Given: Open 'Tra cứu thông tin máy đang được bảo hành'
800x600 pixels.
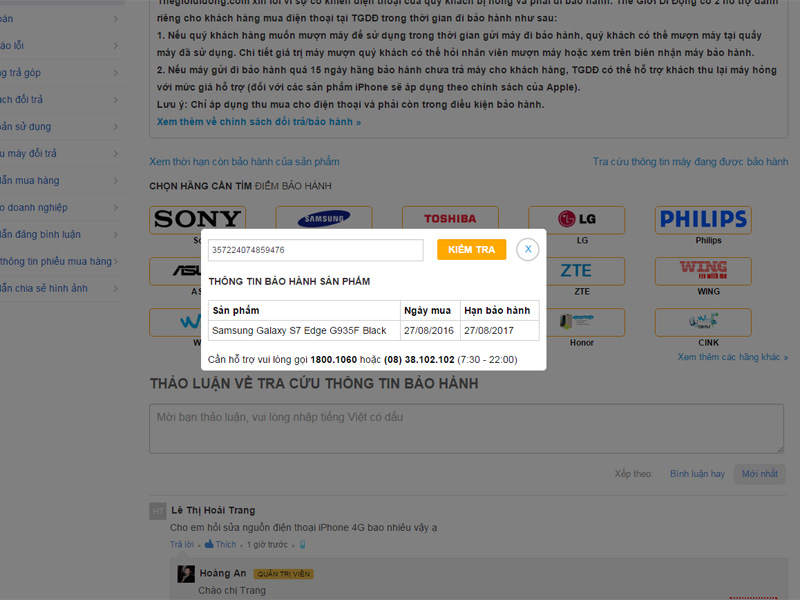Looking at the screenshot, I should point(690,162).
